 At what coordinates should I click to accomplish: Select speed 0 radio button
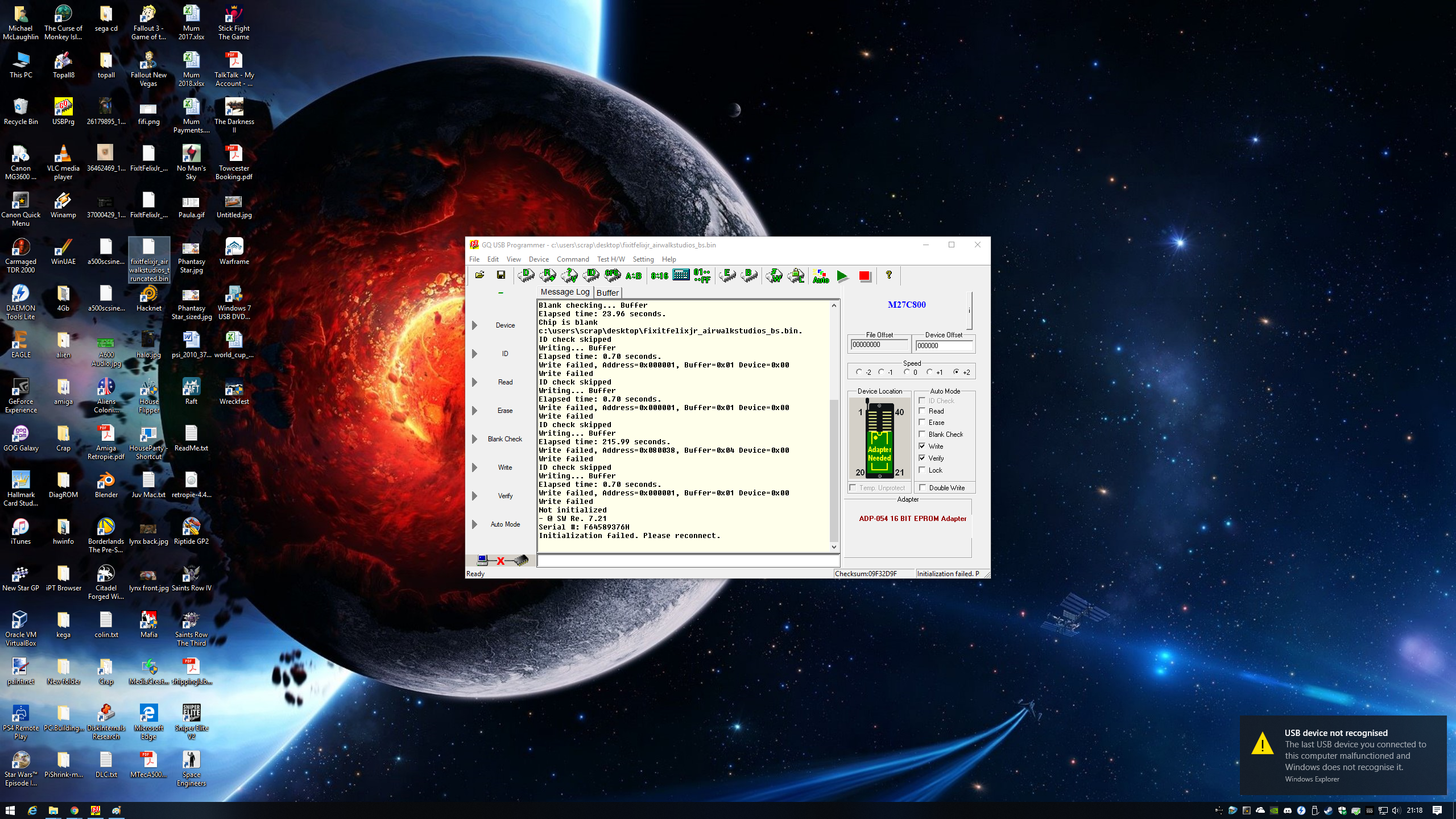907,372
